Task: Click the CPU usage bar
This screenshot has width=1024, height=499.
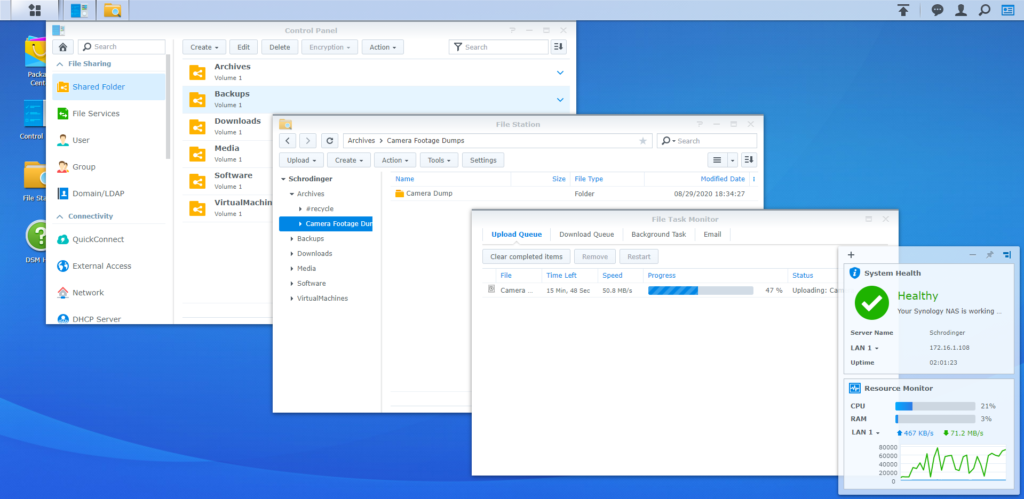Action: (935, 406)
